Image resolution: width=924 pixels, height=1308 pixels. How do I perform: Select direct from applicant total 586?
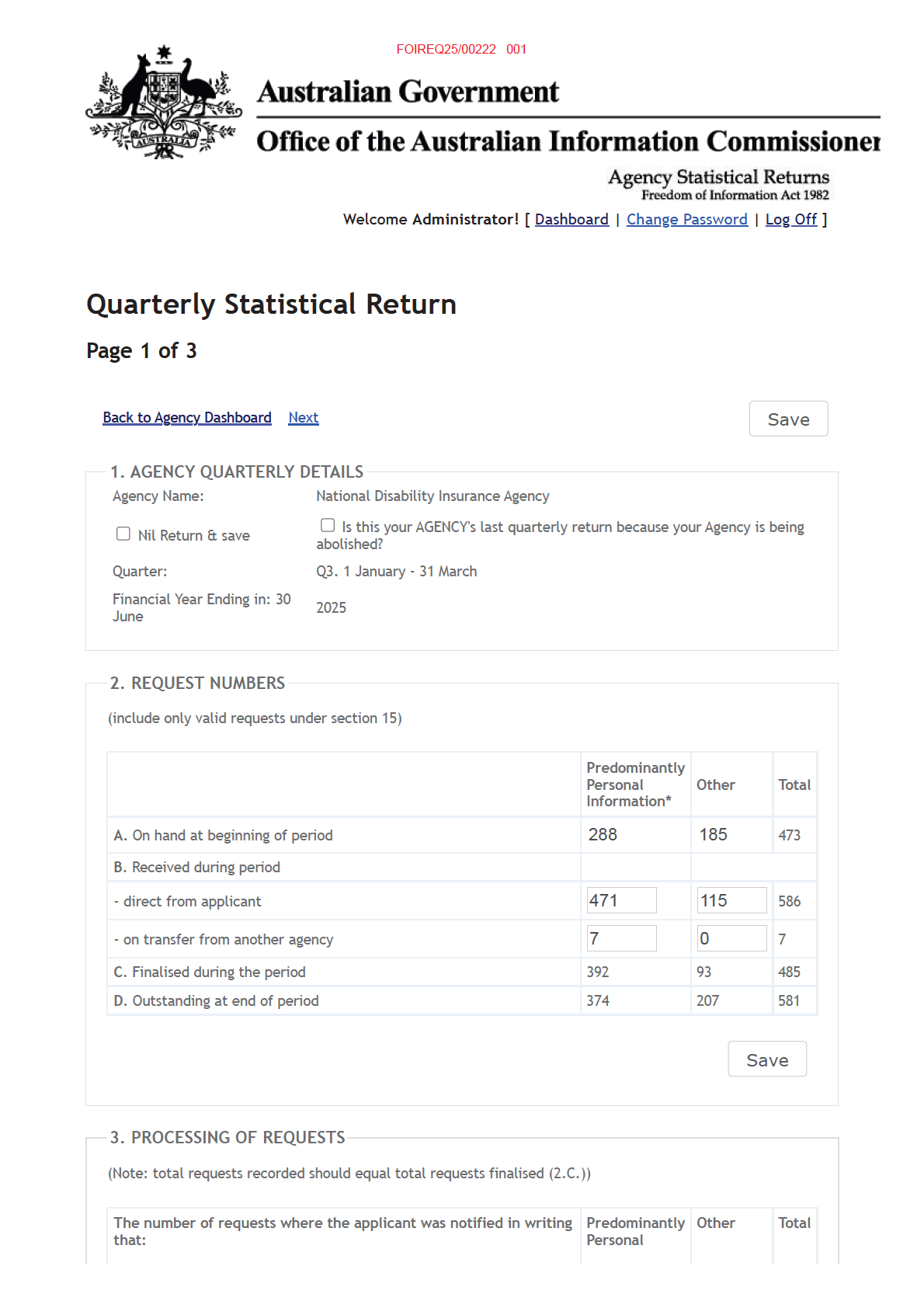click(x=789, y=901)
